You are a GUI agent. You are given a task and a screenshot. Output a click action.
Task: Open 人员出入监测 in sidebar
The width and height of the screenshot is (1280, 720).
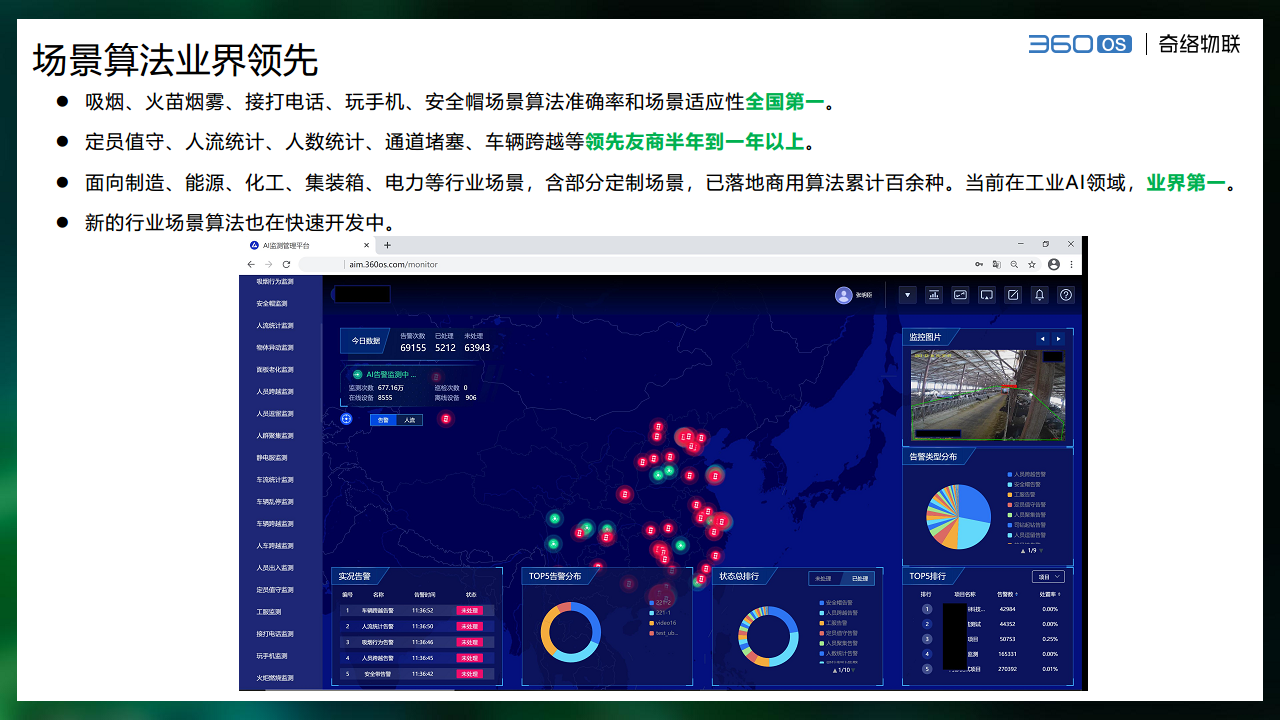click(275, 567)
